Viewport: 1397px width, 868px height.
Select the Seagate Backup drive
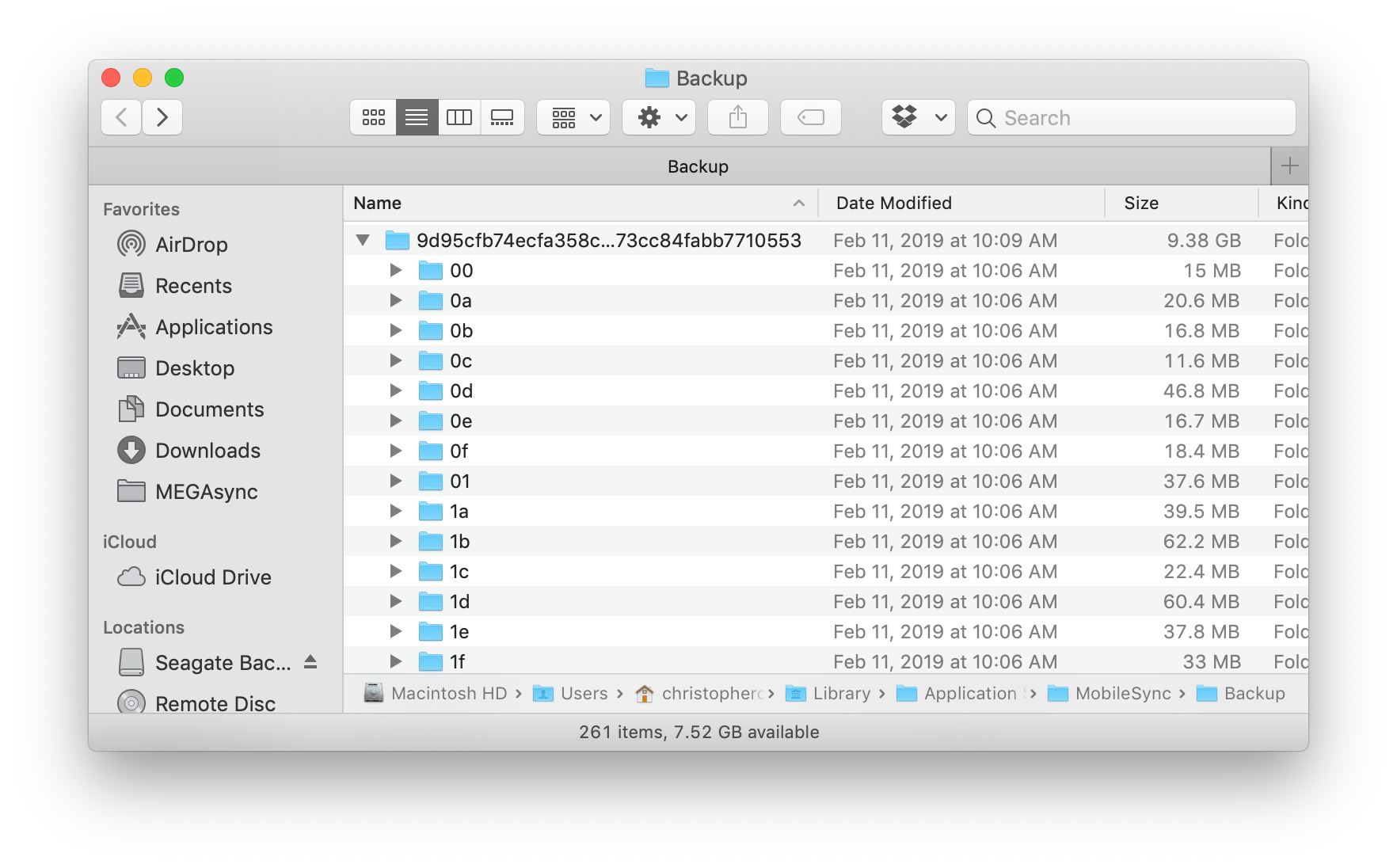coord(204,662)
